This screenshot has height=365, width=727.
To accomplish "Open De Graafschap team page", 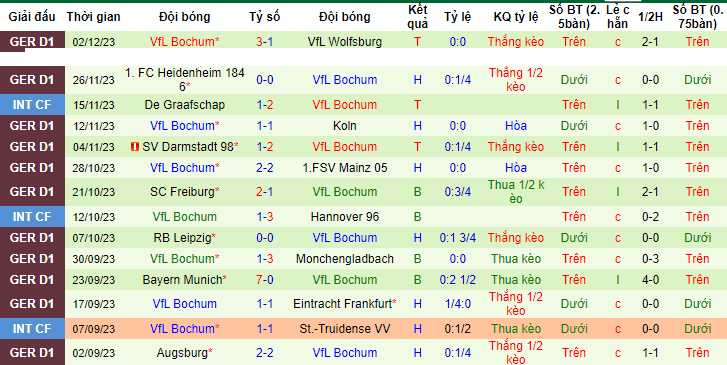I will [185, 105].
